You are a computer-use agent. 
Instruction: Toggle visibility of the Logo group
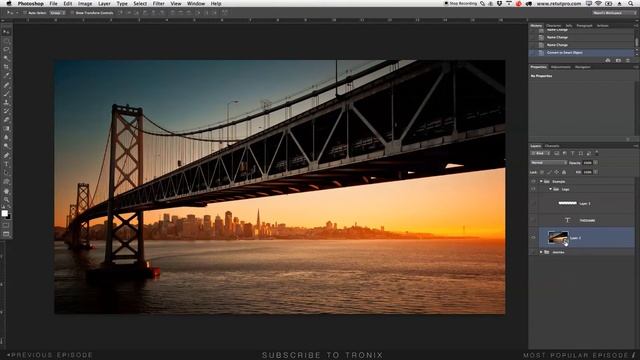point(533,189)
